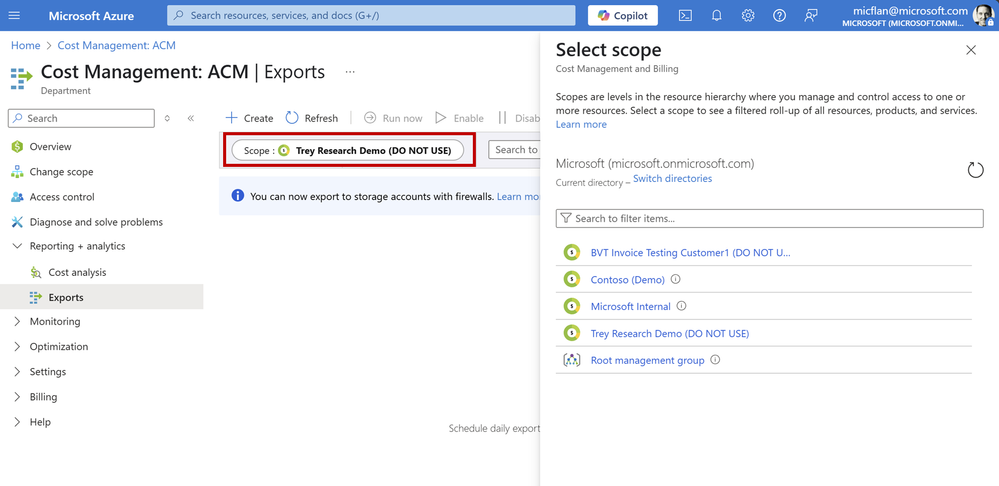Image resolution: width=999 pixels, height=486 pixels.
Task: Click the Copilot button
Action: [x=622, y=16]
